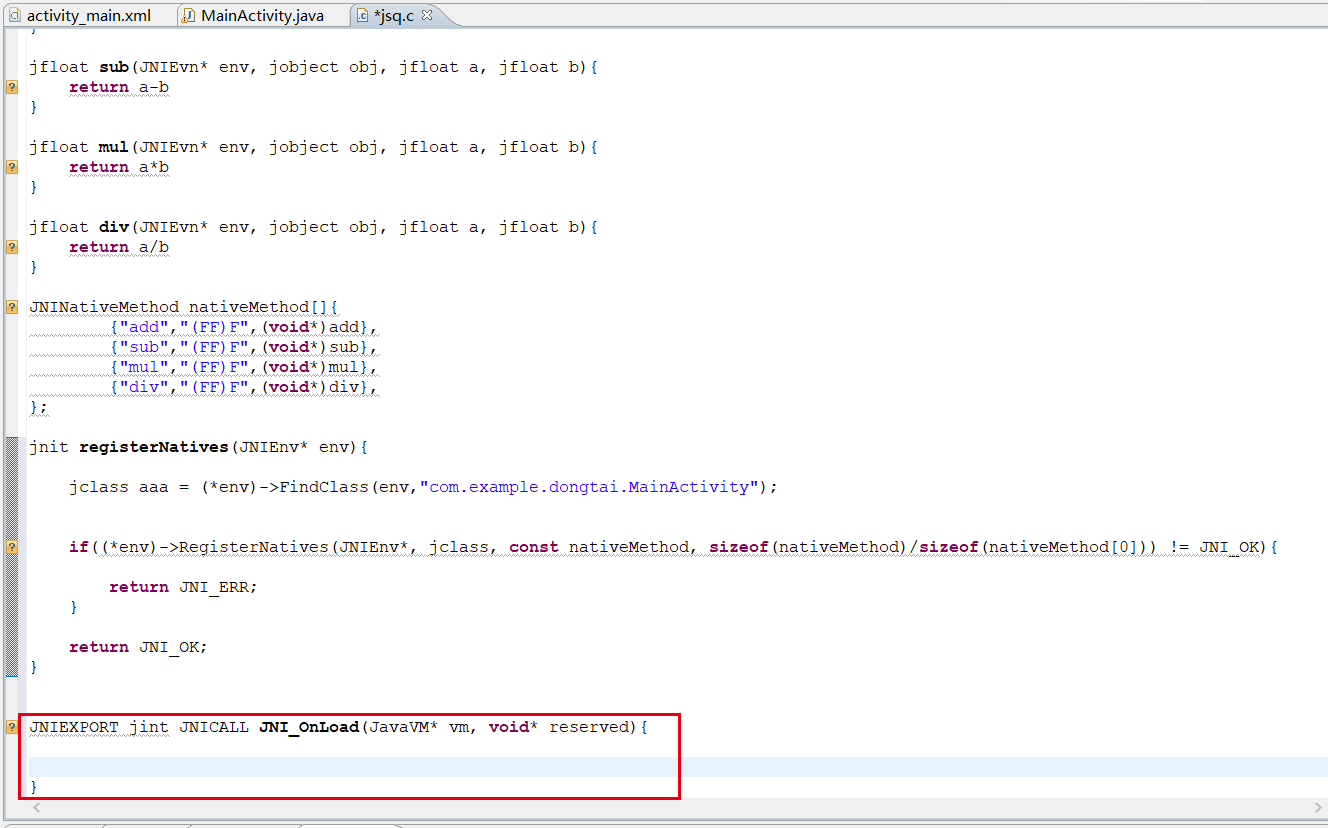This screenshot has height=828, width=1328.
Task: Click the {"div","(FF)F",(void*)div} array row
Action: point(244,387)
